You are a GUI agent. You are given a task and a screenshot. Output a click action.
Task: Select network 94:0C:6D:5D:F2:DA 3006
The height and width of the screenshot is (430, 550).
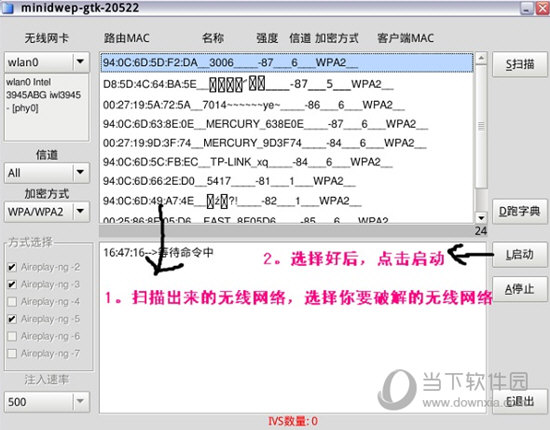pyautogui.click(x=287, y=63)
